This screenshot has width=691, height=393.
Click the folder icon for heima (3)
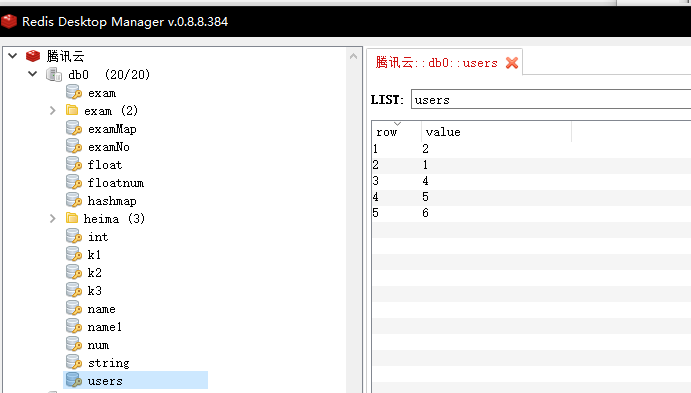(71, 218)
